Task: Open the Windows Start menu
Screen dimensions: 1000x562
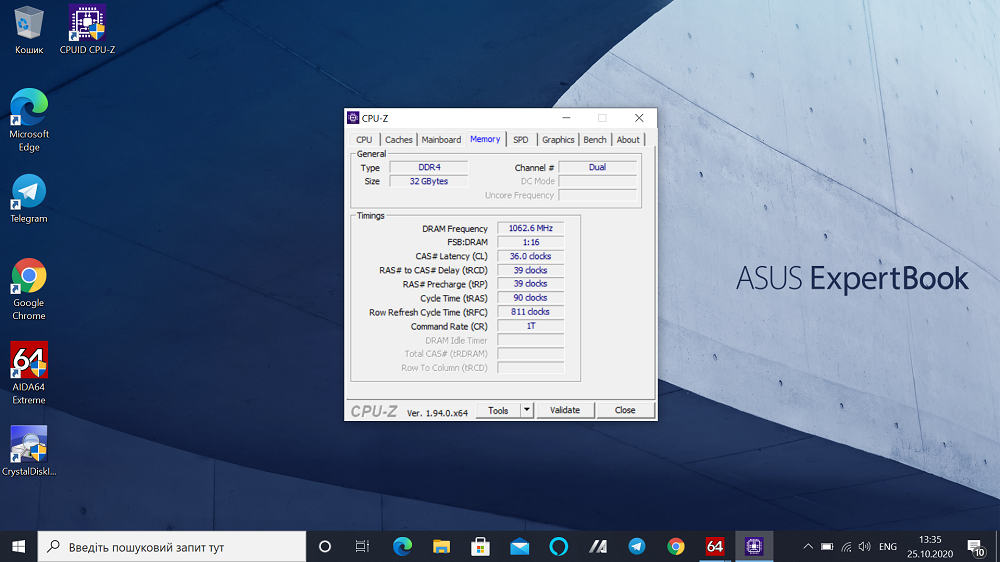Action: (18, 547)
